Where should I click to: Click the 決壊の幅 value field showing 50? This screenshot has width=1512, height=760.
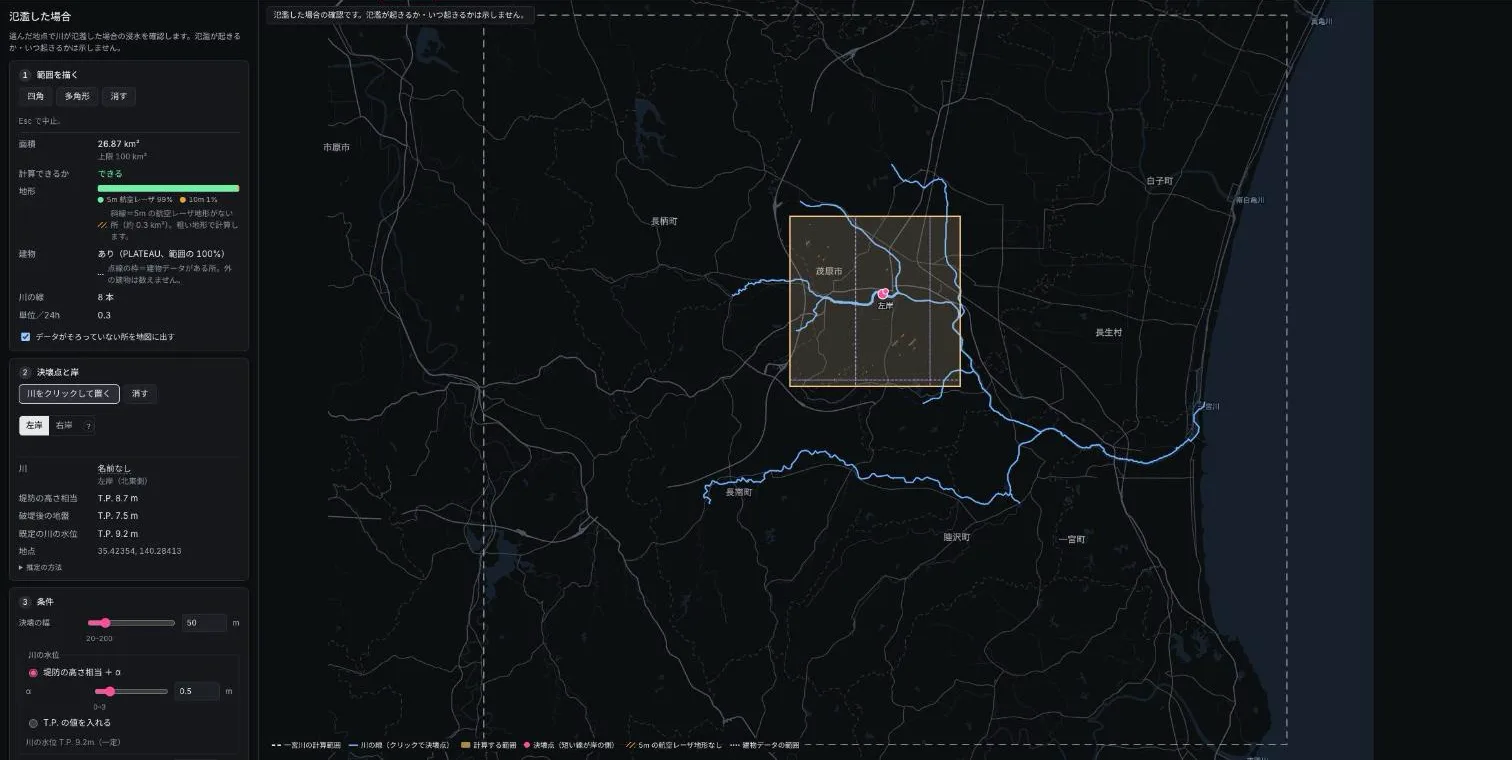204,623
